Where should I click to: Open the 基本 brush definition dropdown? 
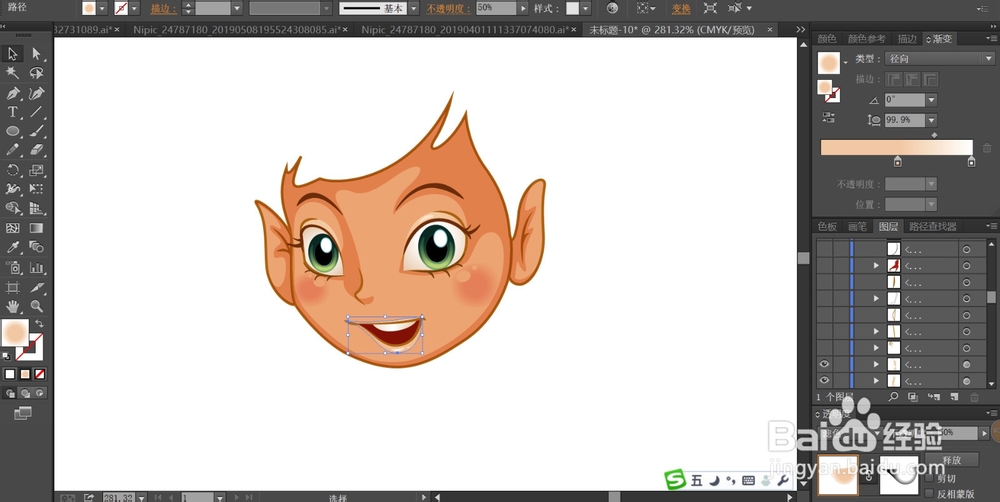point(413,8)
